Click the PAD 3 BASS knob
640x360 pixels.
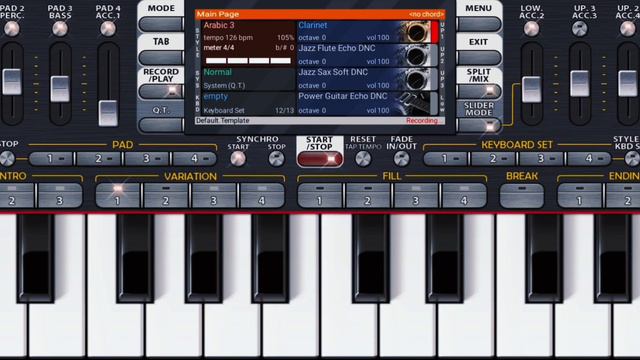[60, 29]
